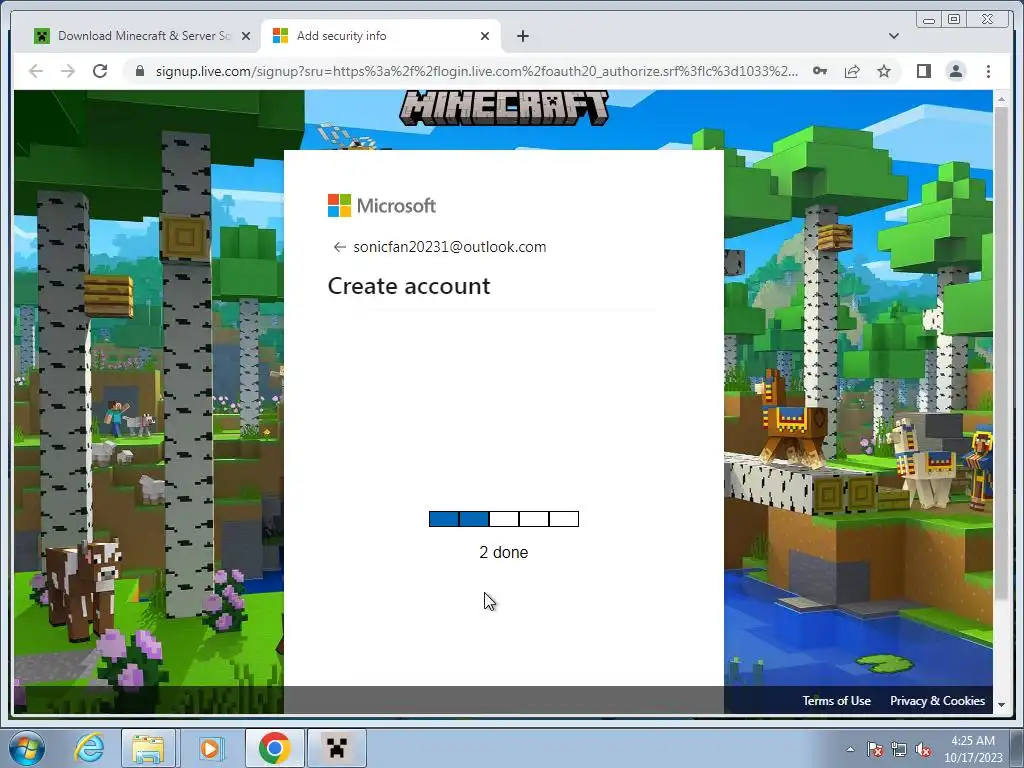Go back using arrow beside email address
The width and height of the screenshot is (1024, 768).
tap(339, 247)
